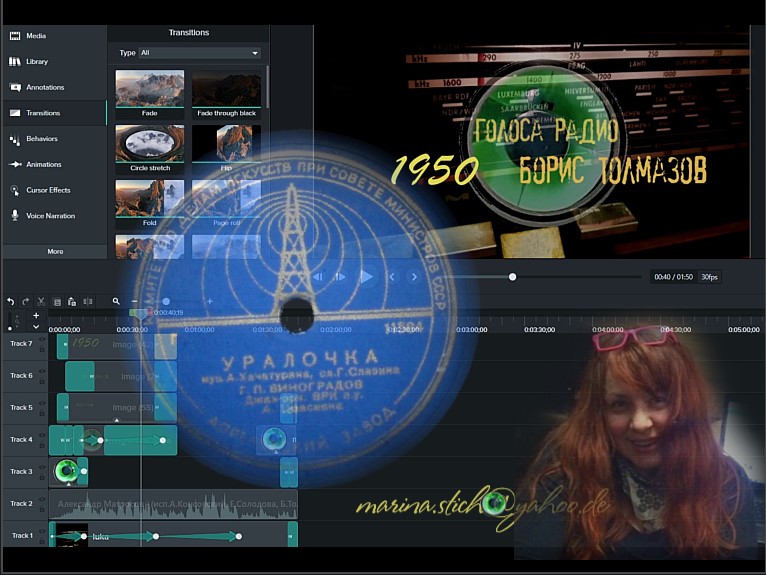Lock Track 2 with its lock icon
This screenshot has width=766, height=575.
(42, 510)
